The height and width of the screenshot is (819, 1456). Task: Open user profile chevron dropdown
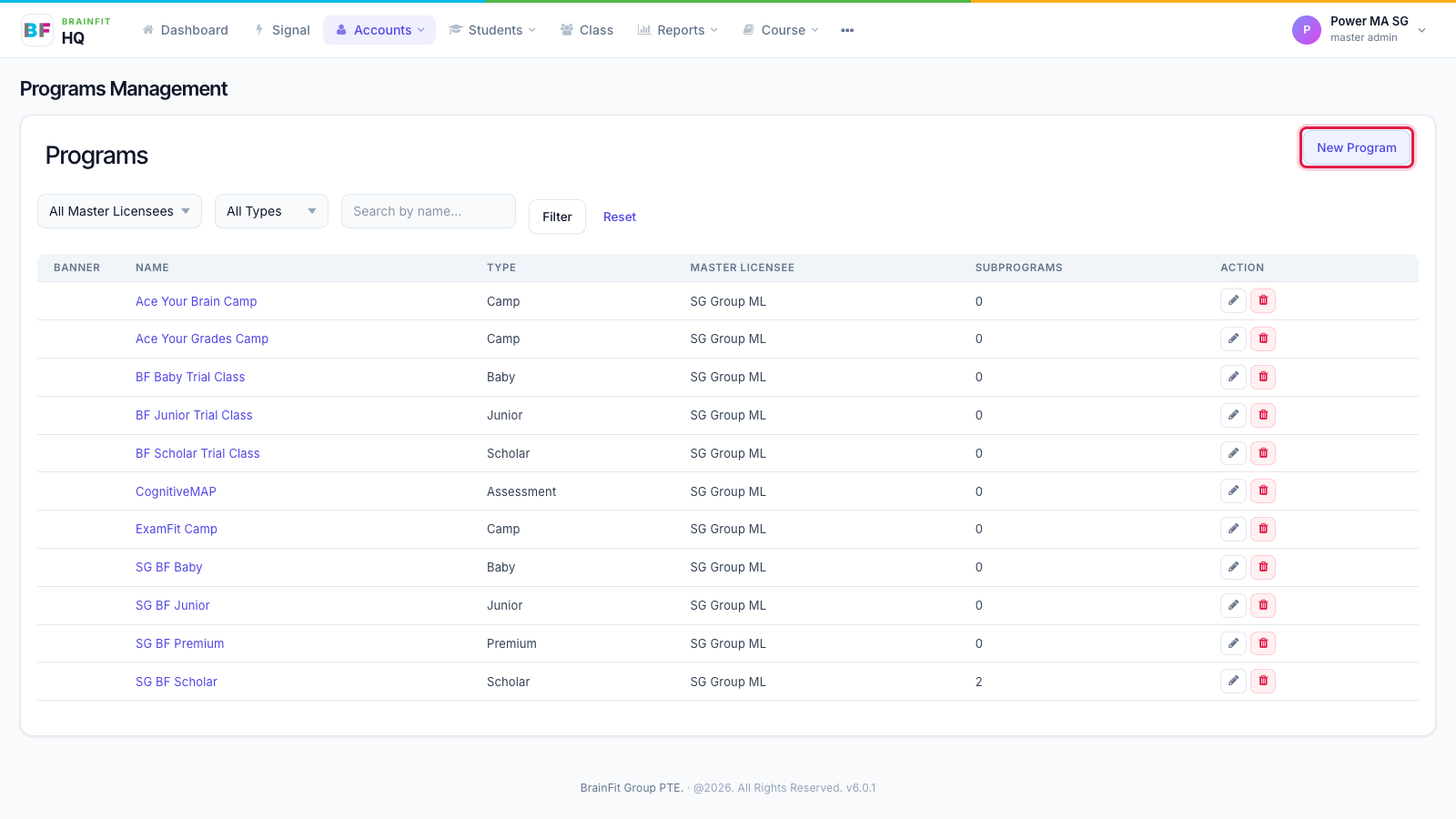tap(1422, 30)
